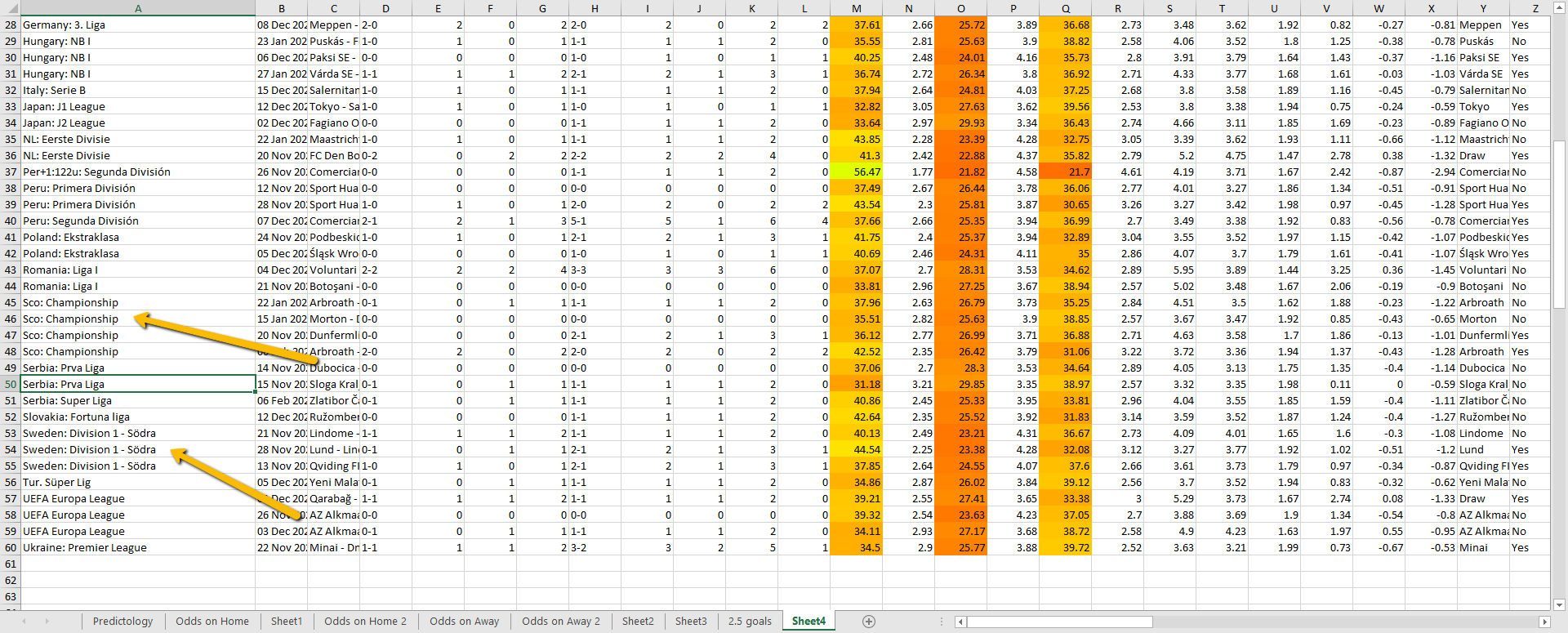
Task: Select column M header
Action: pos(856,8)
